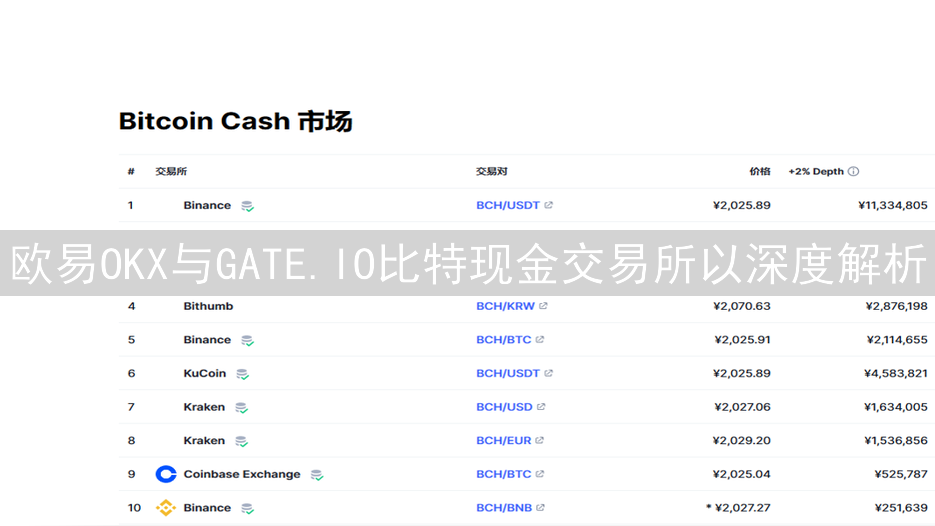Viewport: 935px width, 526px height.
Task: Click the 交易对 column header
Action: 491,172
